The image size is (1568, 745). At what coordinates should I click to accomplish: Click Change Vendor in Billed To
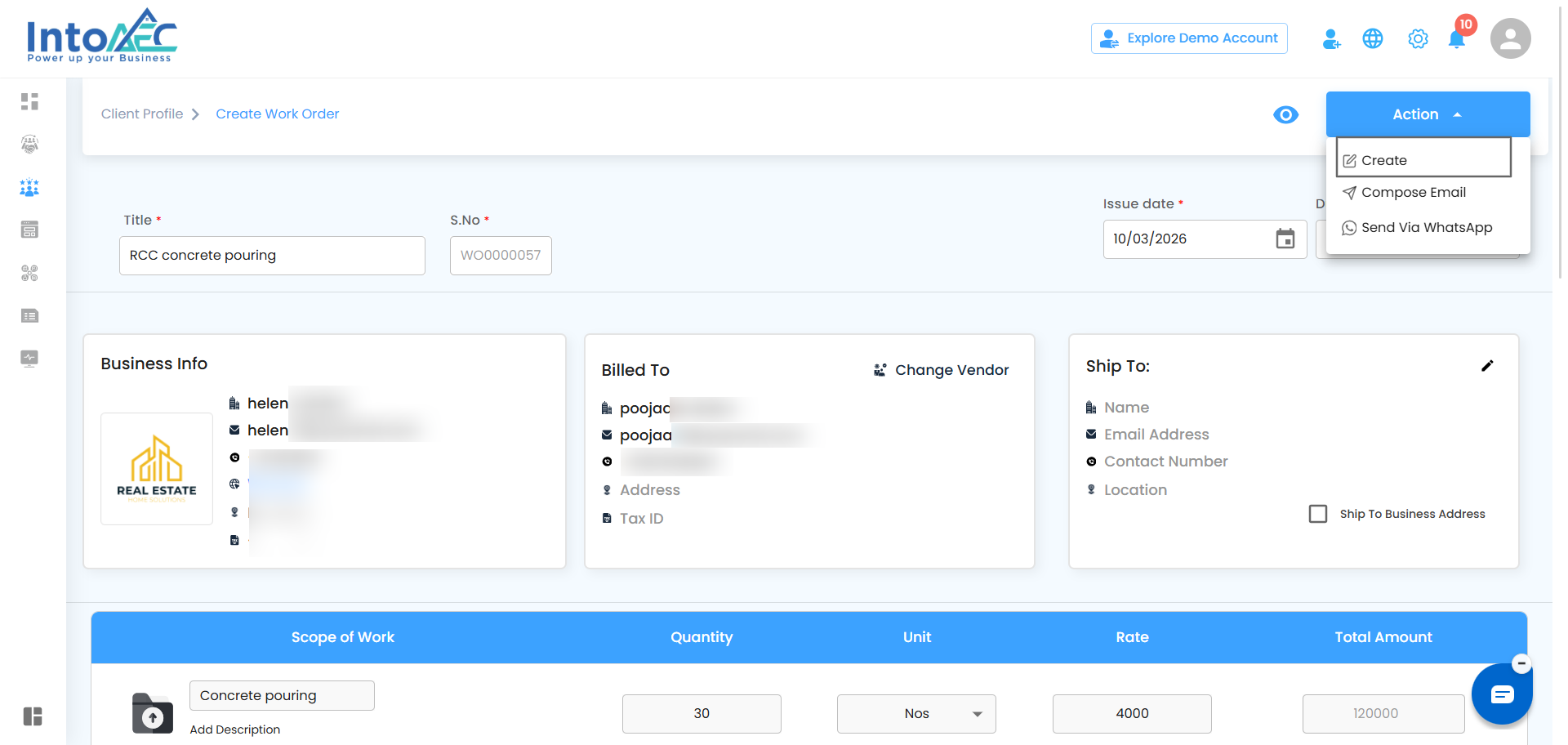941,370
